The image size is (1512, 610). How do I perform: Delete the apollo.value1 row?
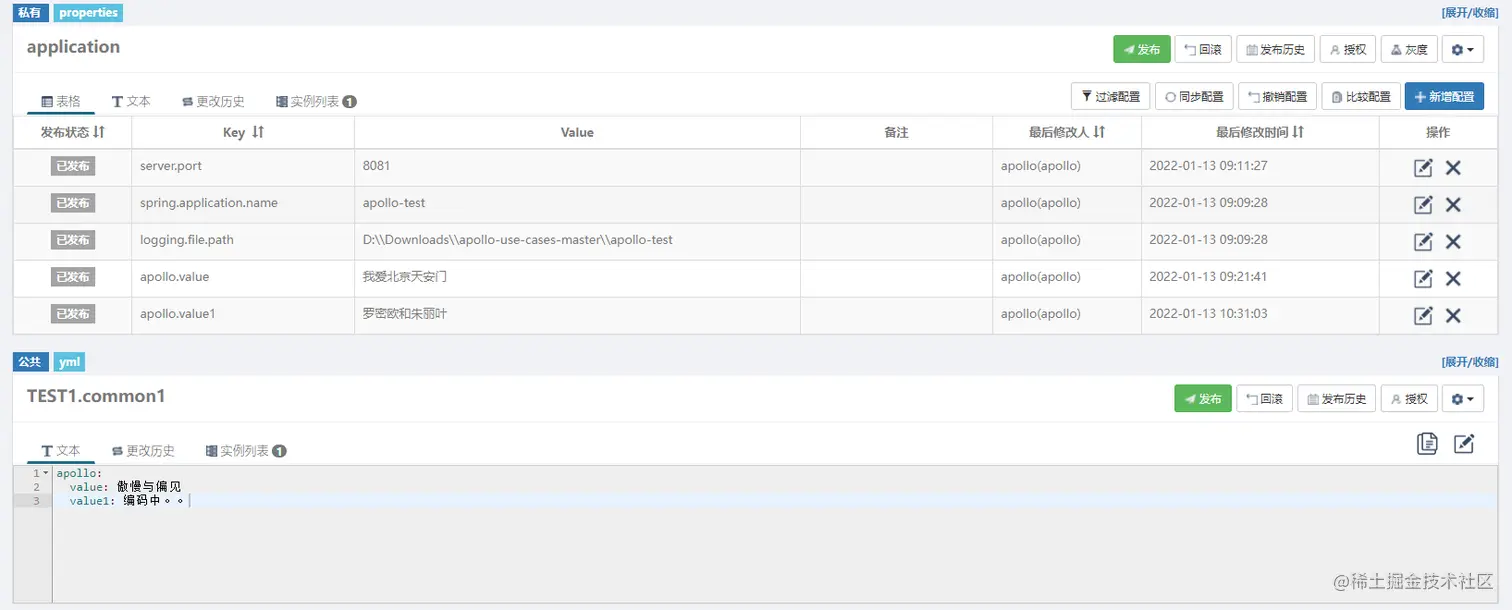coord(1453,316)
